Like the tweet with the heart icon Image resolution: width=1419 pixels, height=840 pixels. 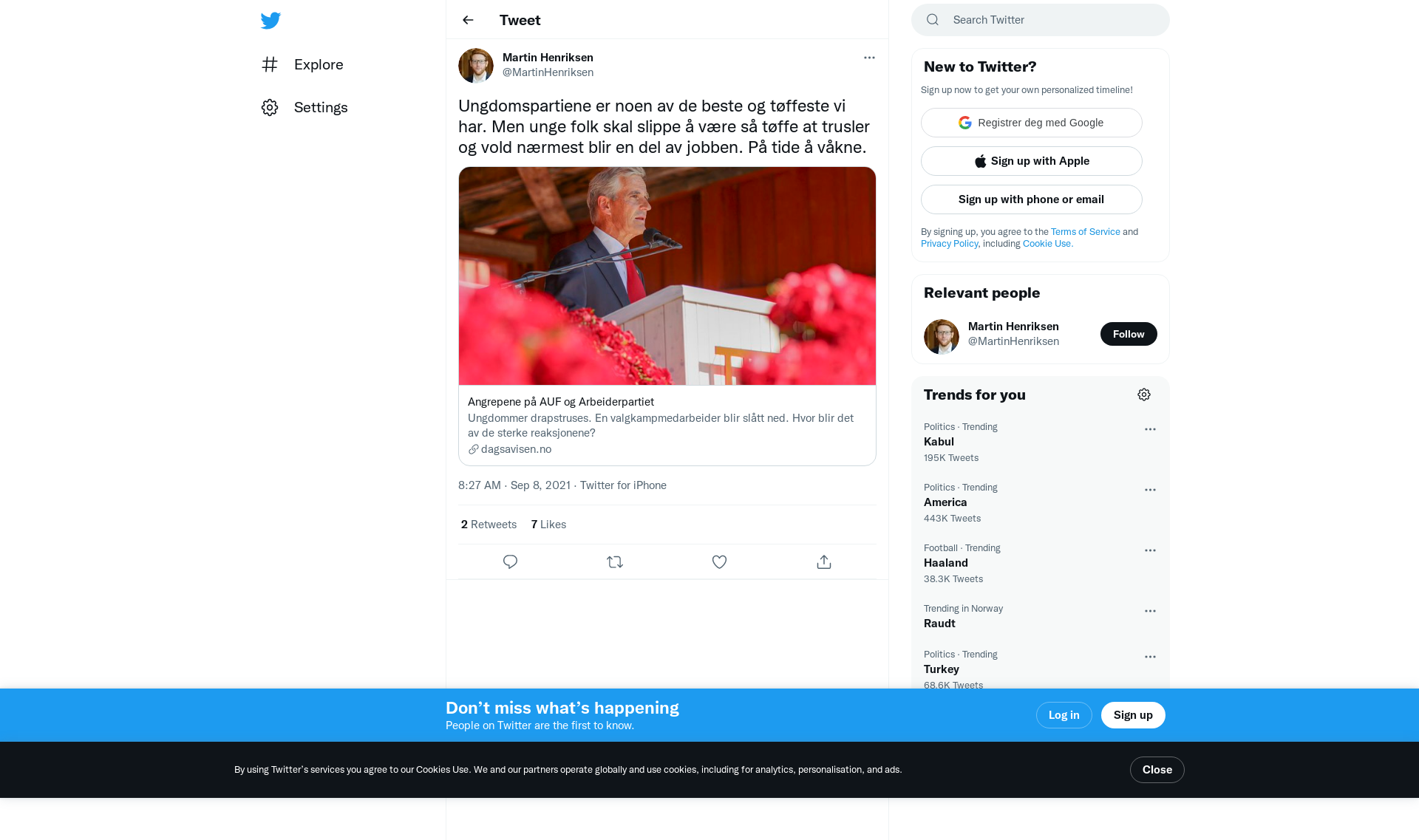pyautogui.click(x=719, y=562)
